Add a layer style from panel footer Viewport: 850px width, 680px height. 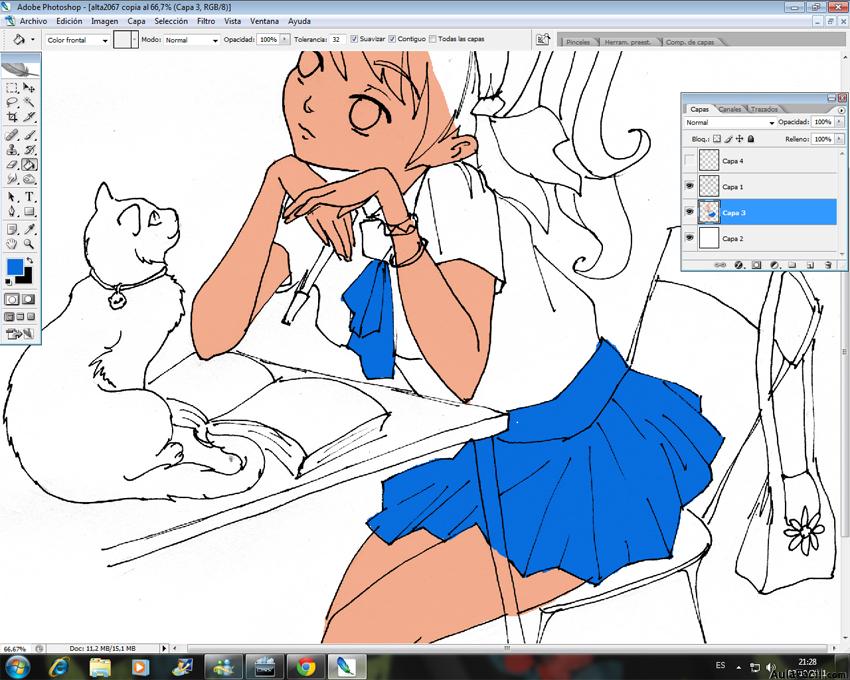tap(738, 265)
